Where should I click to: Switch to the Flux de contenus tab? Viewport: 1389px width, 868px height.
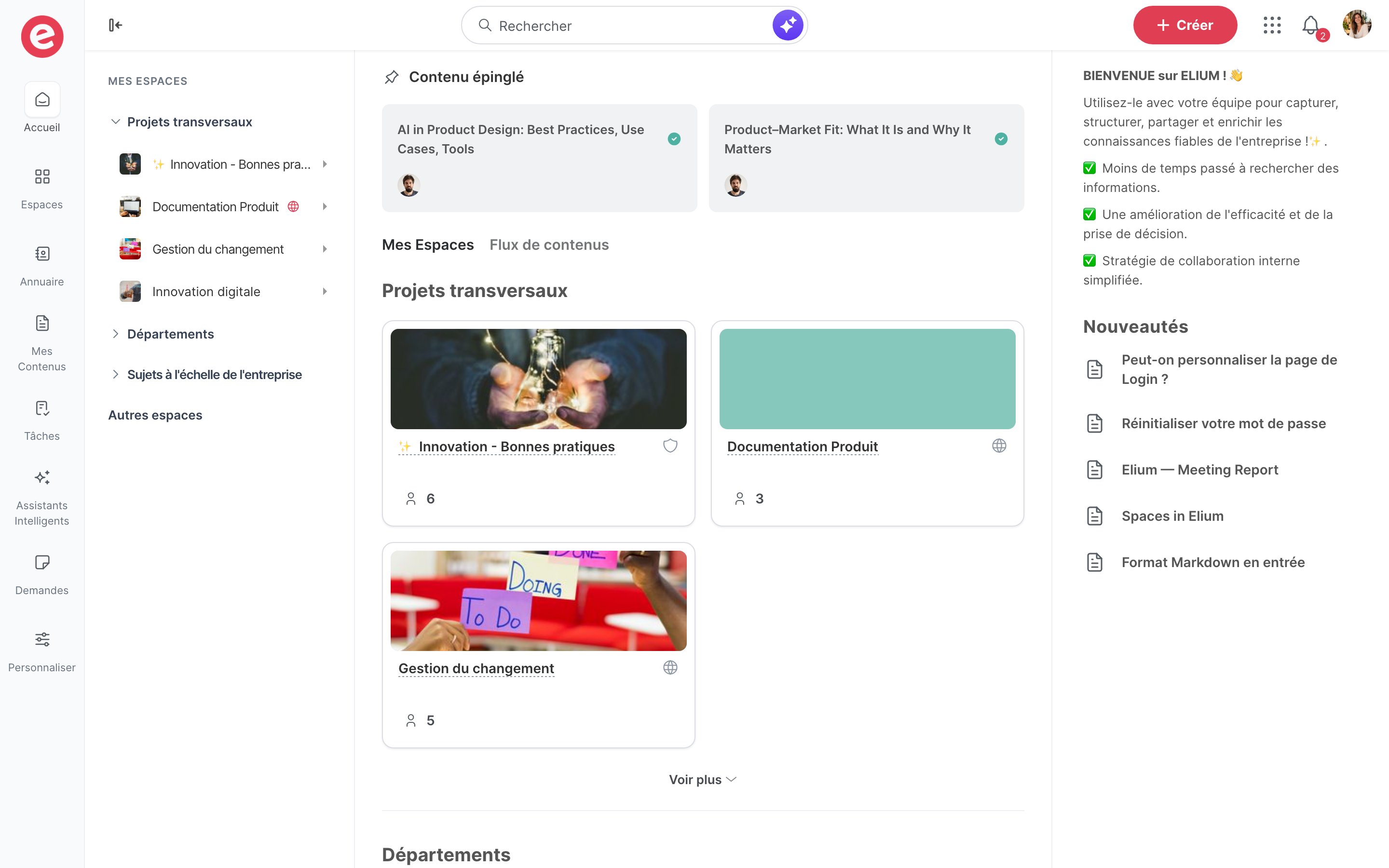549,245
